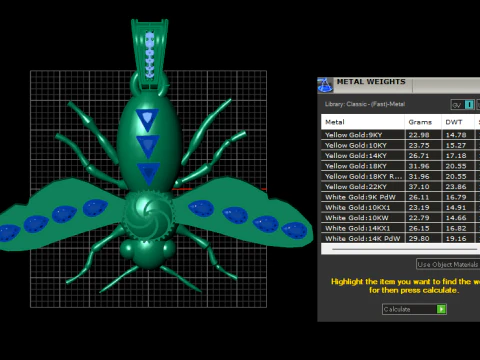The height and width of the screenshot is (360, 480).
Task: Click the 29.80 grams cell
Action: click(423, 238)
